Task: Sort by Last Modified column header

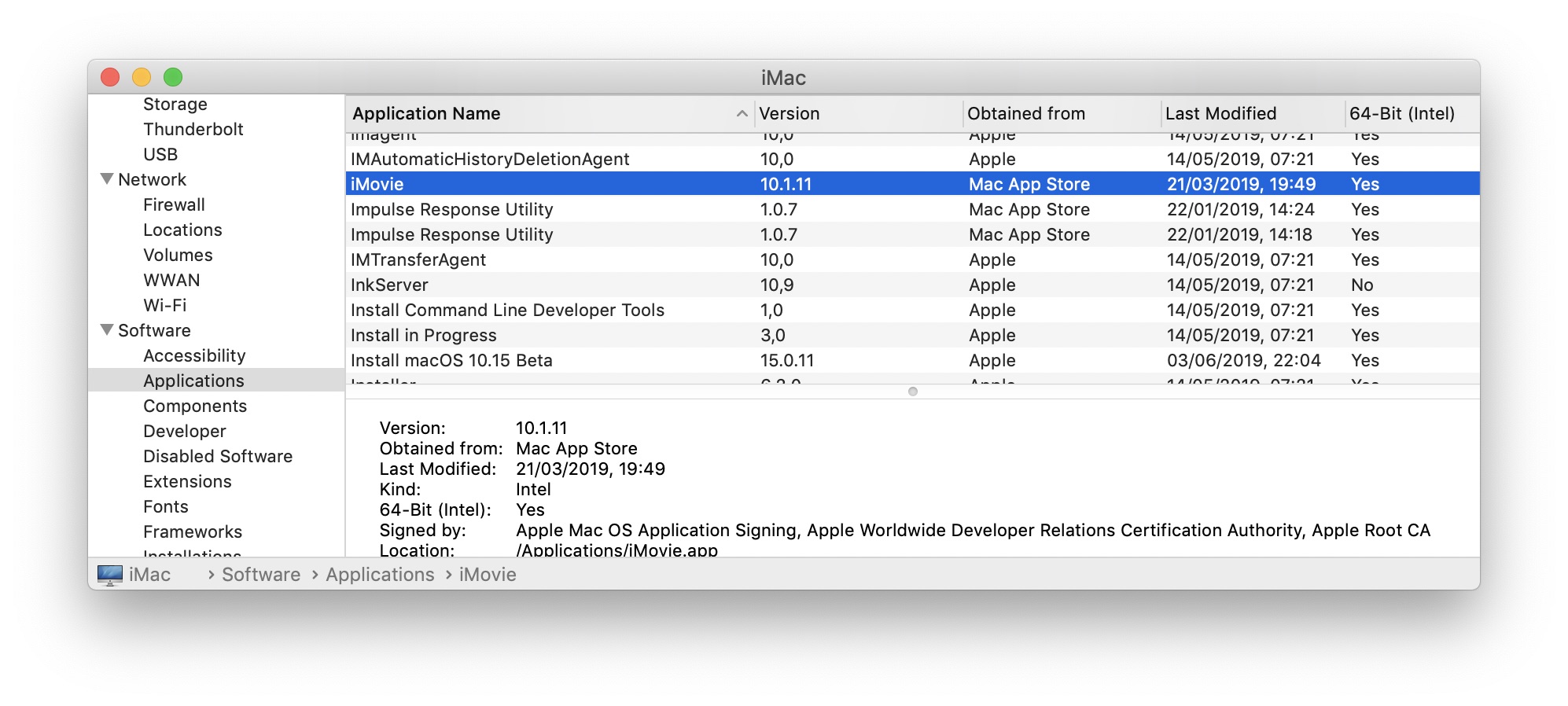Action: 1253,114
